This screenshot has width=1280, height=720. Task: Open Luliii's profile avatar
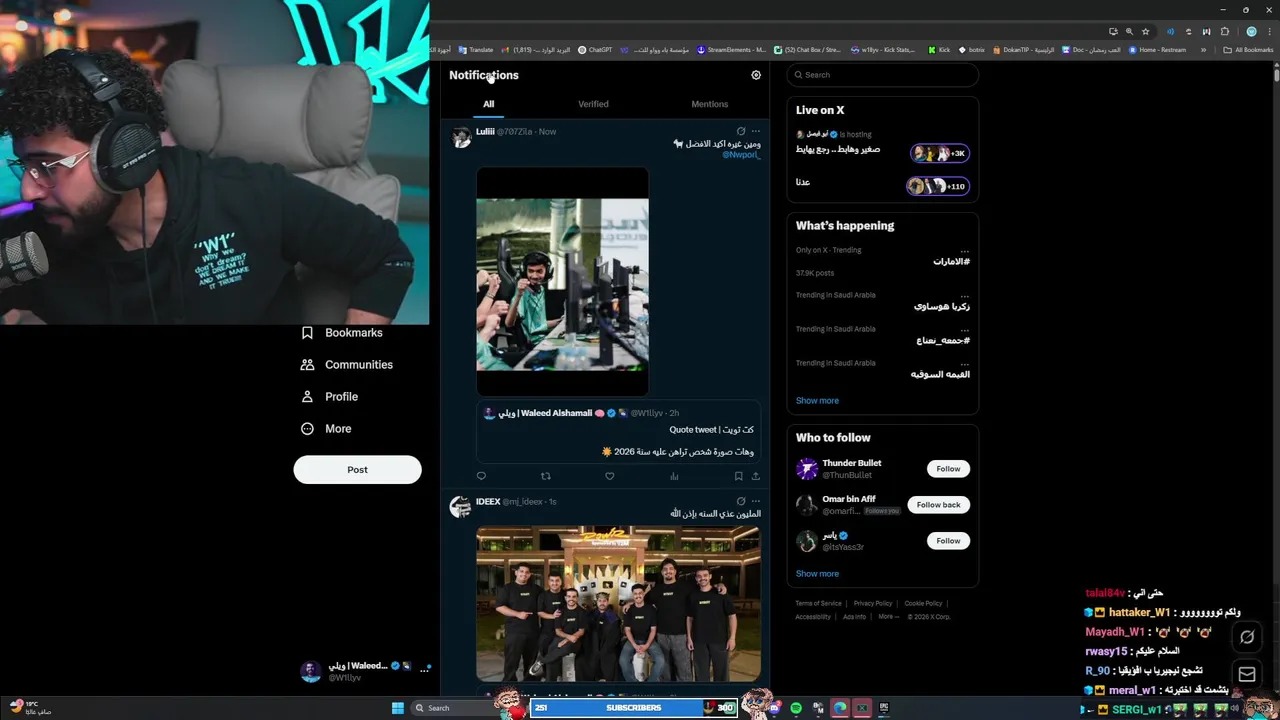pos(461,138)
